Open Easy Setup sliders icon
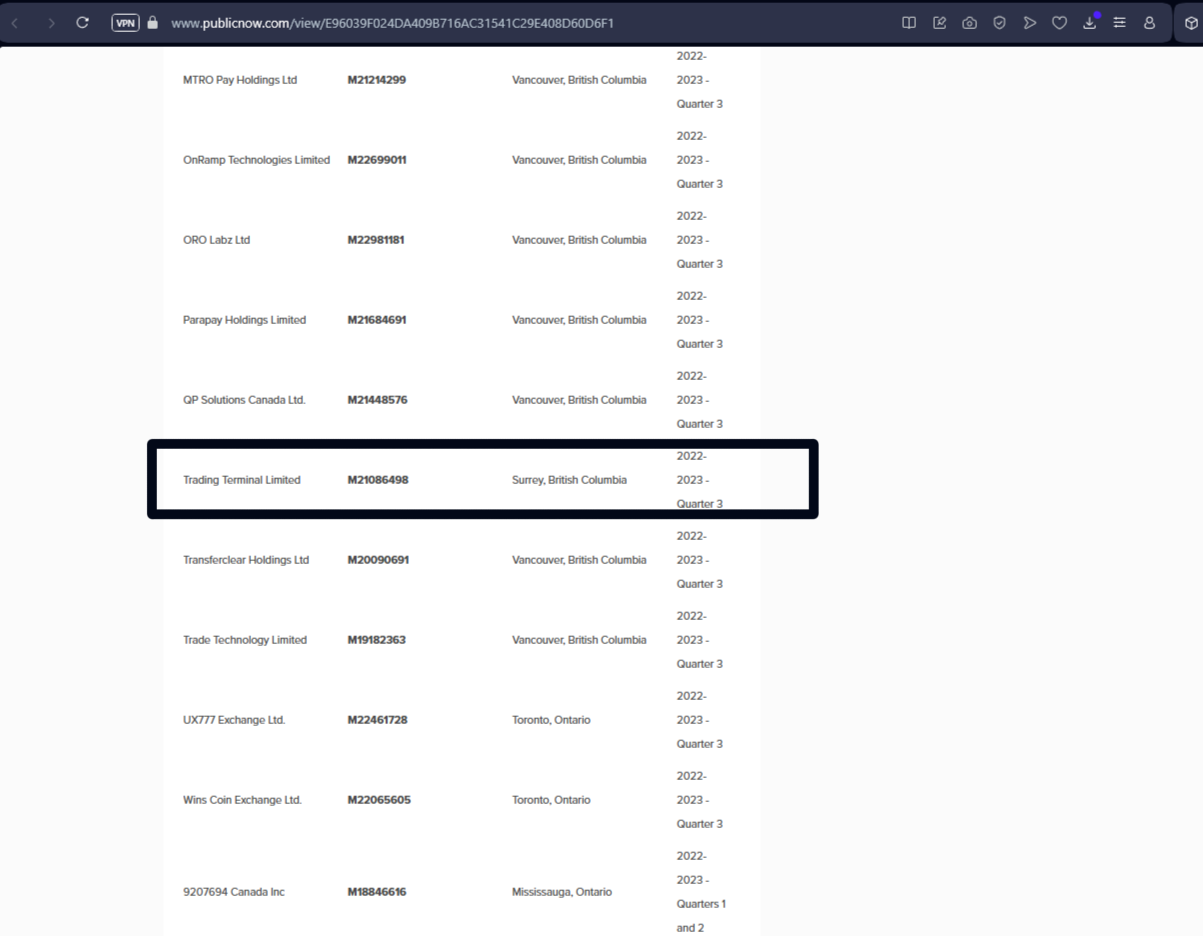 (1119, 22)
